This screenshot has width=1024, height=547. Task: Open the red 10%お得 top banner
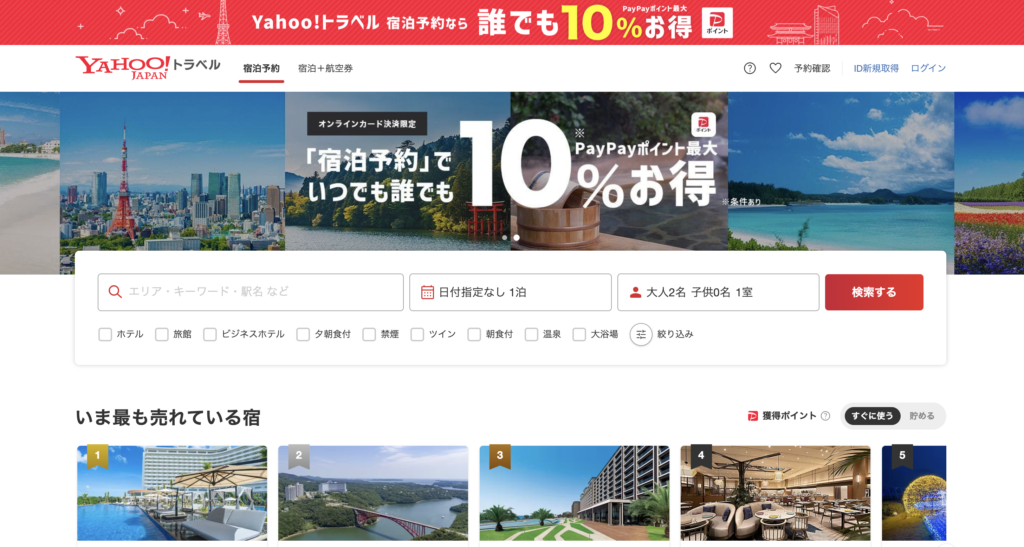point(512,22)
